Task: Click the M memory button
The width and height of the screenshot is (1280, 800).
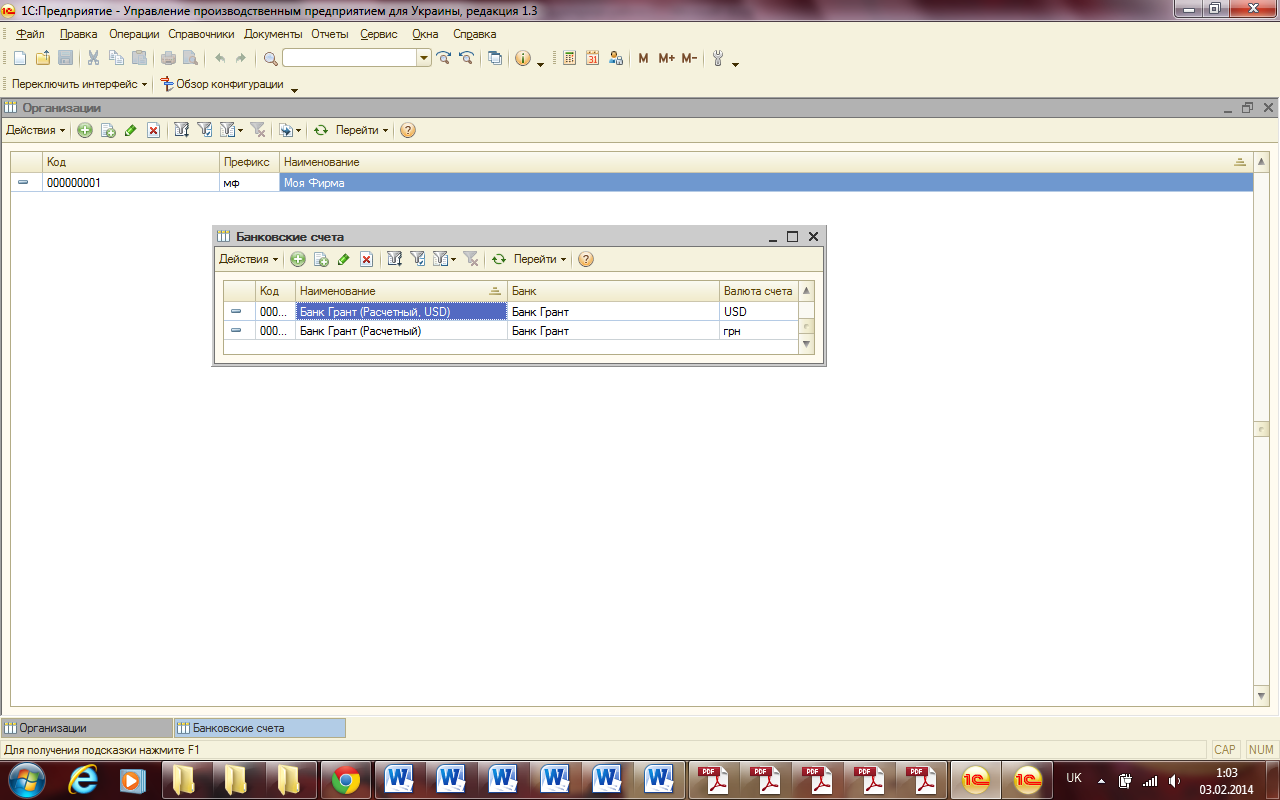Action: click(643, 58)
